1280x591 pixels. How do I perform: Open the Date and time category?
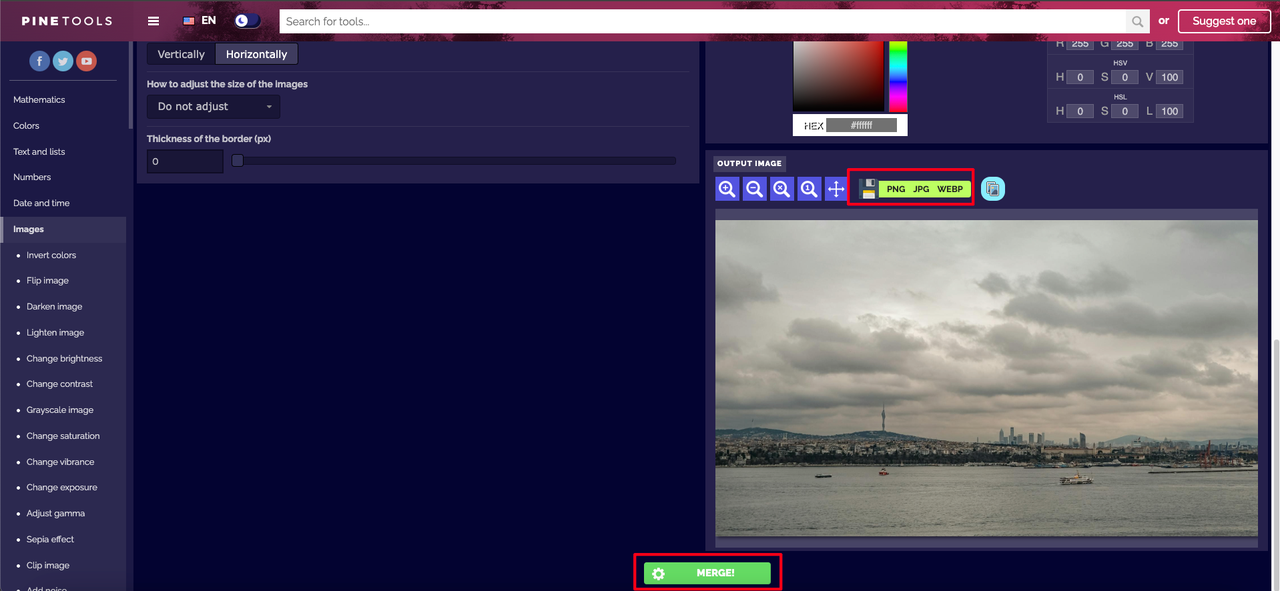coord(41,203)
